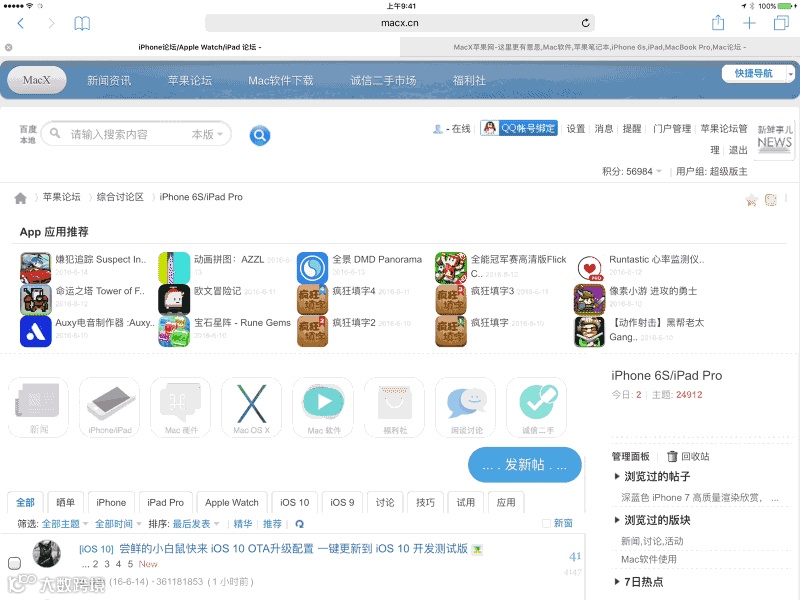
Task: Open the Safari share sheet
Action: click(718, 22)
